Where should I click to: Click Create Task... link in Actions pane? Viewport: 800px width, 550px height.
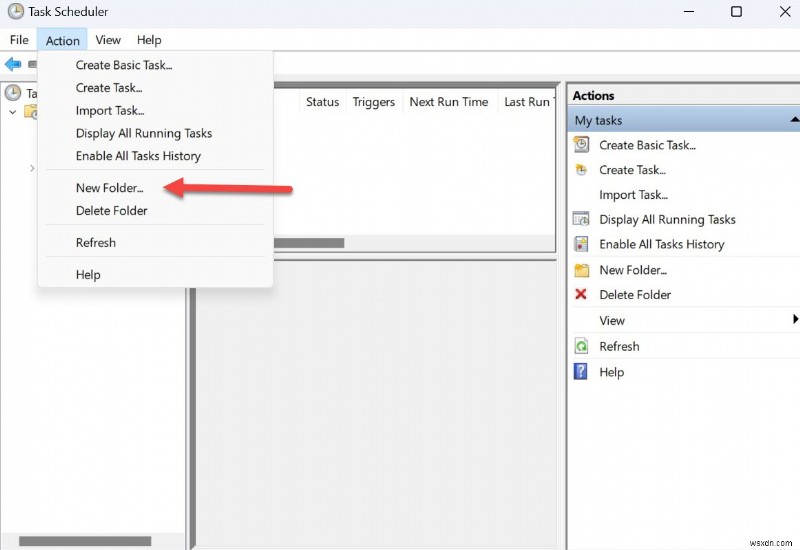click(632, 170)
